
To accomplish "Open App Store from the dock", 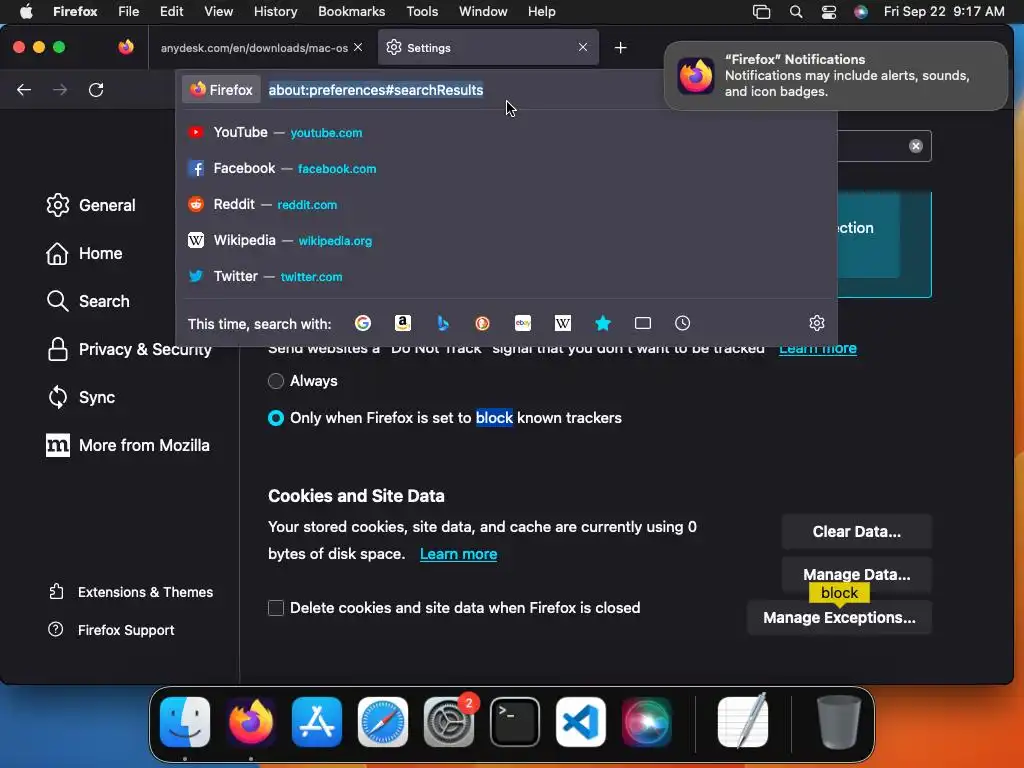I will [317, 722].
